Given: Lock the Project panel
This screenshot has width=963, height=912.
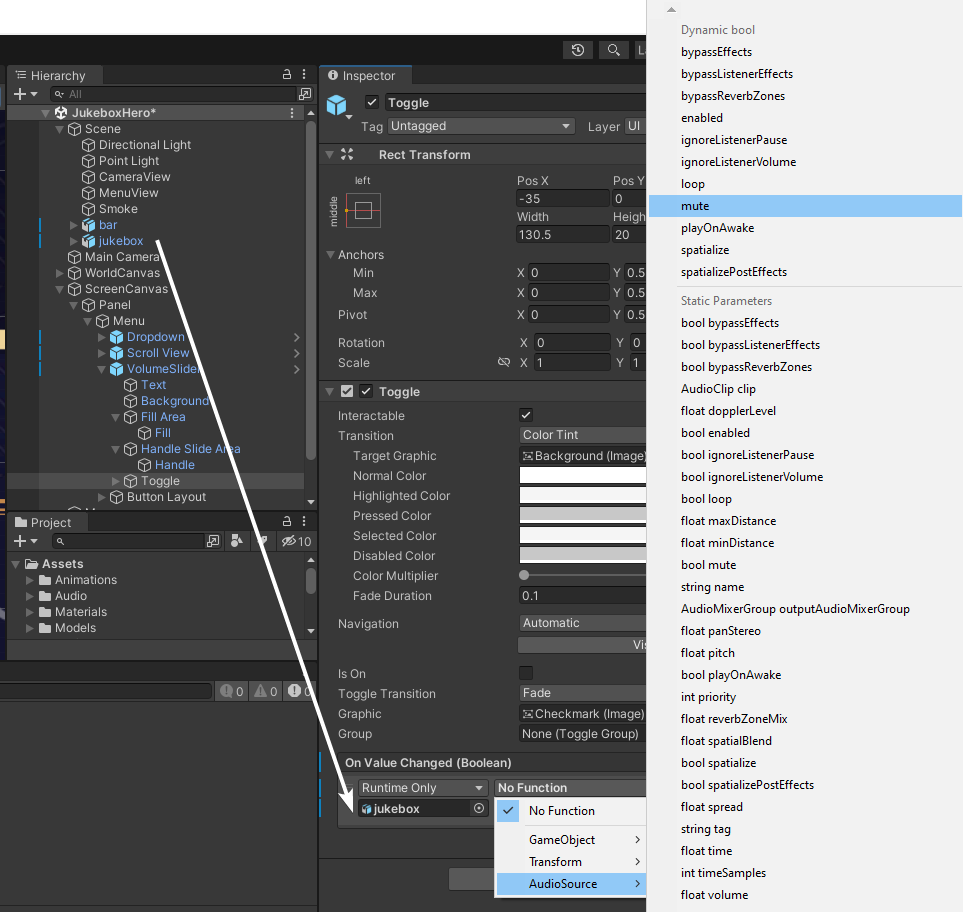Looking at the screenshot, I should point(287,522).
